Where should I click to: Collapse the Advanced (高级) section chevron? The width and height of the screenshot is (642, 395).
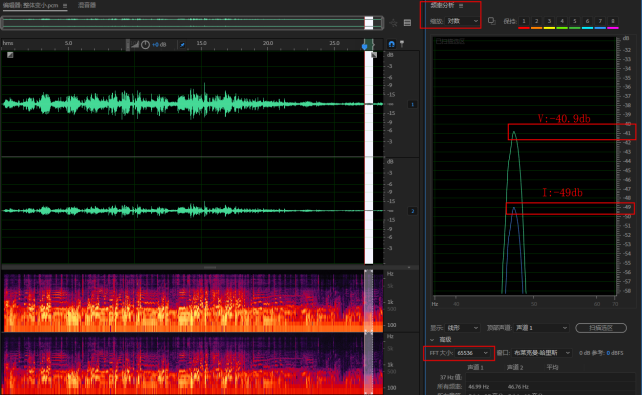click(x=432, y=340)
